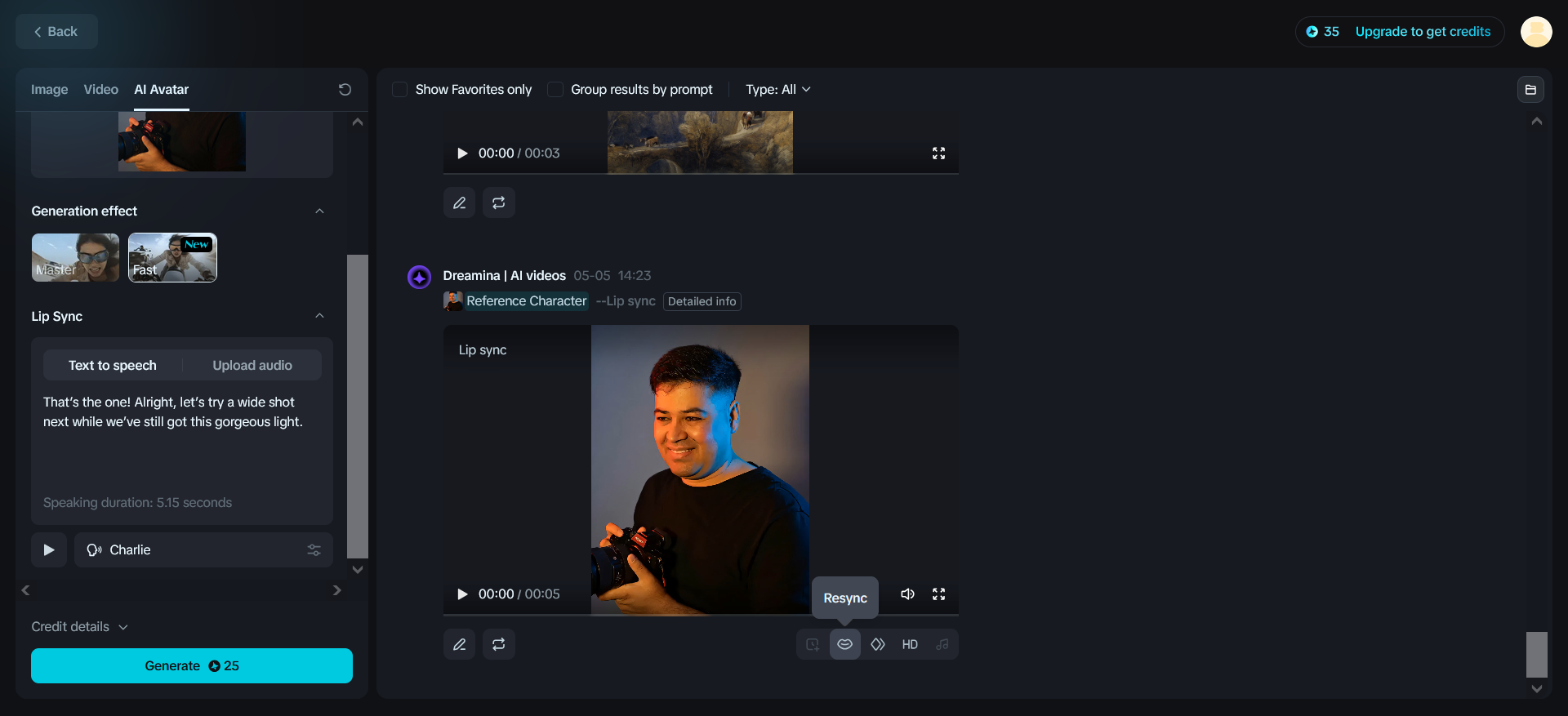This screenshot has height=716, width=1568.
Task: Play the Lip sync video
Action: pyautogui.click(x=462, y=594)
